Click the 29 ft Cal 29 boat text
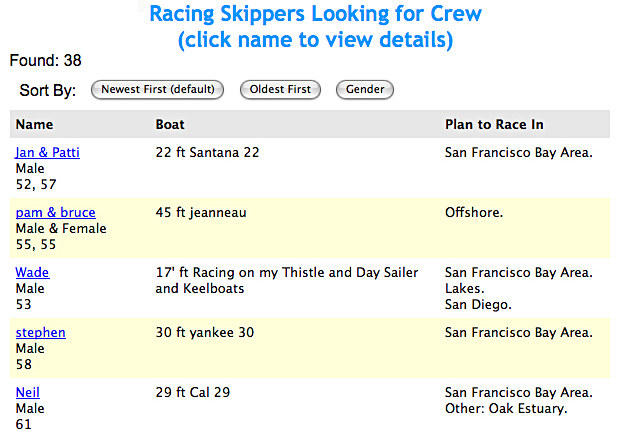The height and width of the screenshot is (432, 620). (193, 393)
